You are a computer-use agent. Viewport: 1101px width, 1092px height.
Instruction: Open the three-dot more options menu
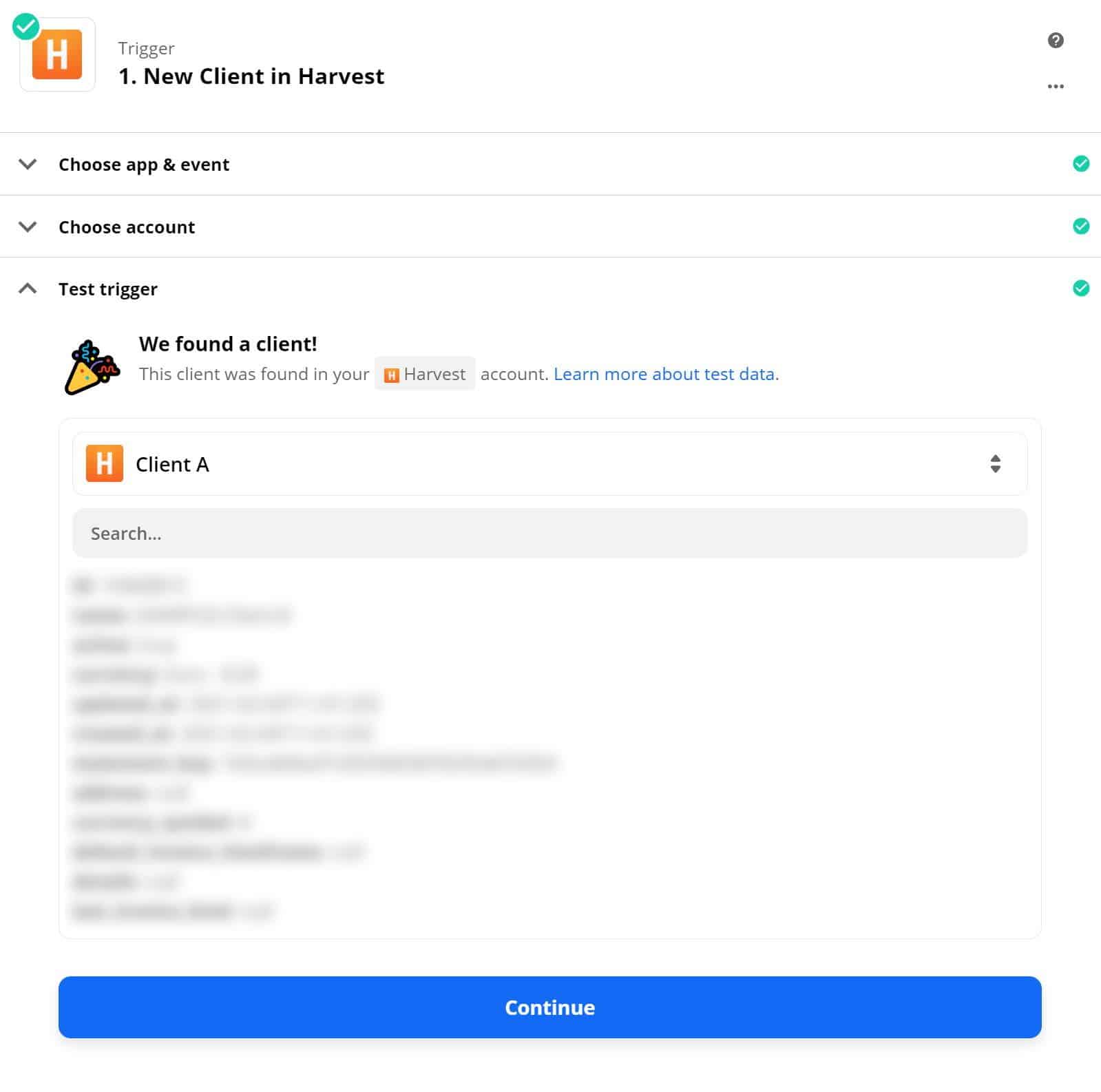1056,86
